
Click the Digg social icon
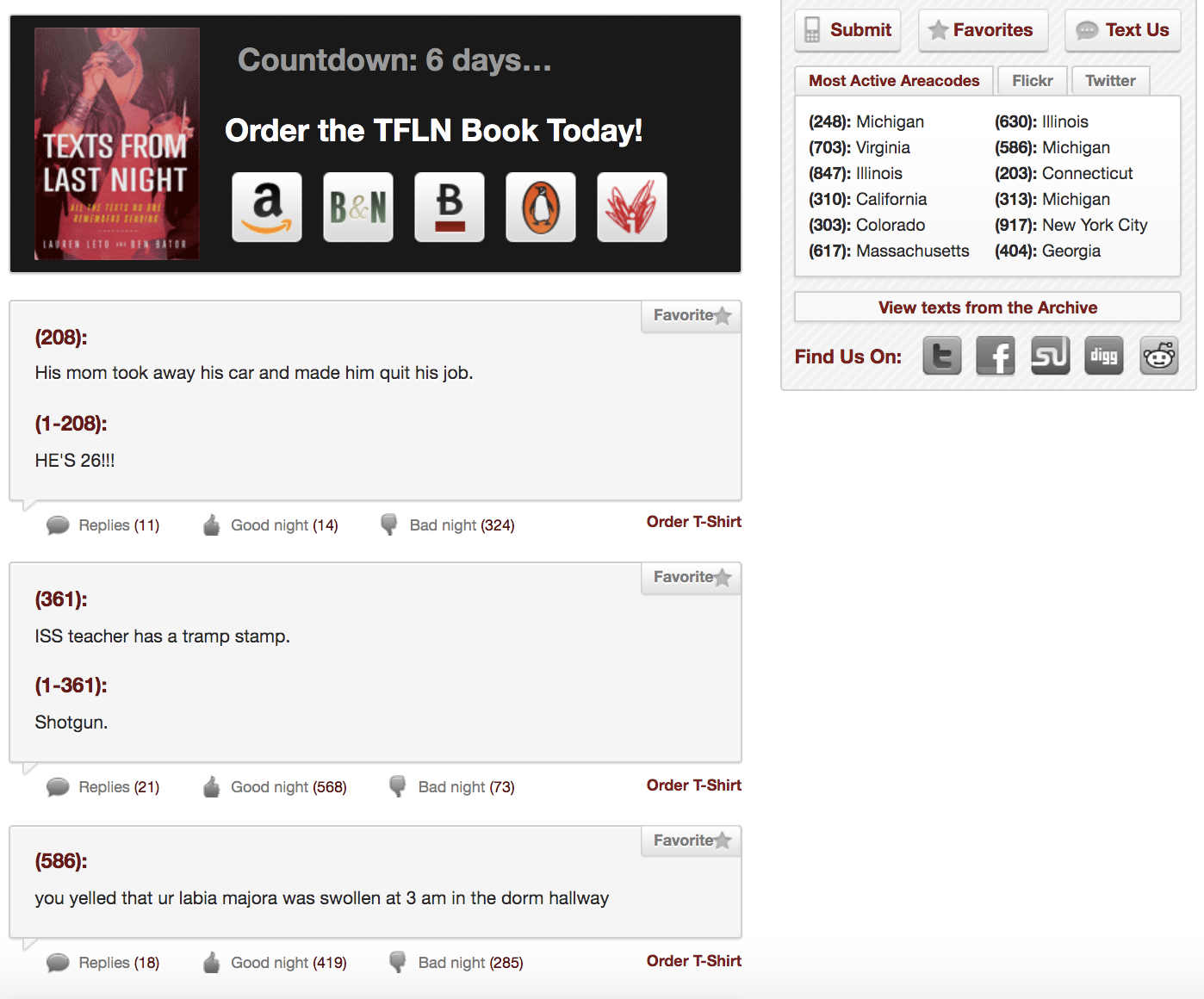tap(1104, 356)
